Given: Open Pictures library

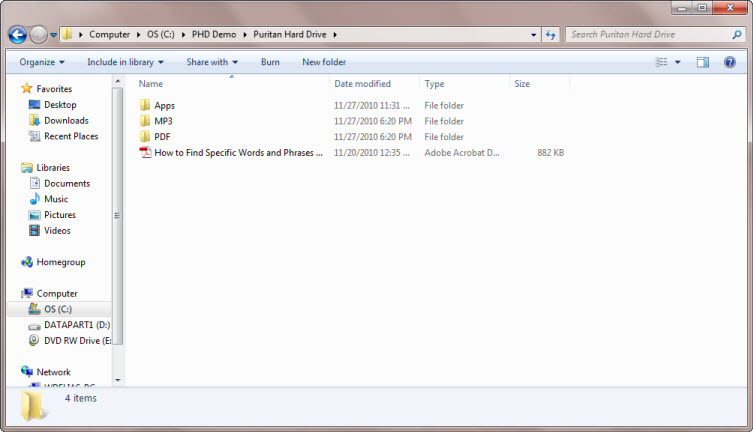Looking at the screenshot, I should tap(60, 215).
